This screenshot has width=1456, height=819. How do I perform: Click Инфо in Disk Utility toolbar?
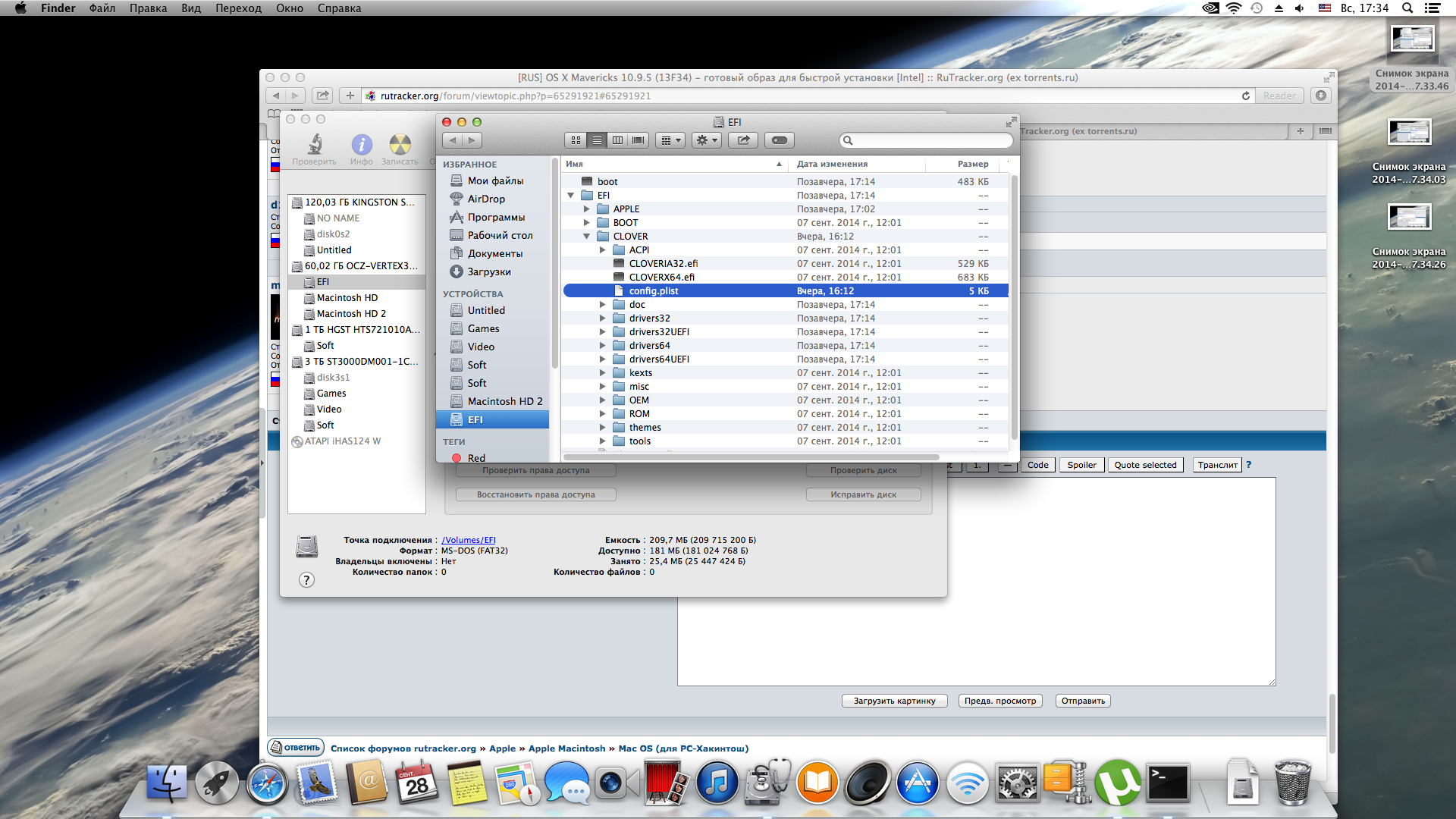pyautogui.click(x=362, y=149)
